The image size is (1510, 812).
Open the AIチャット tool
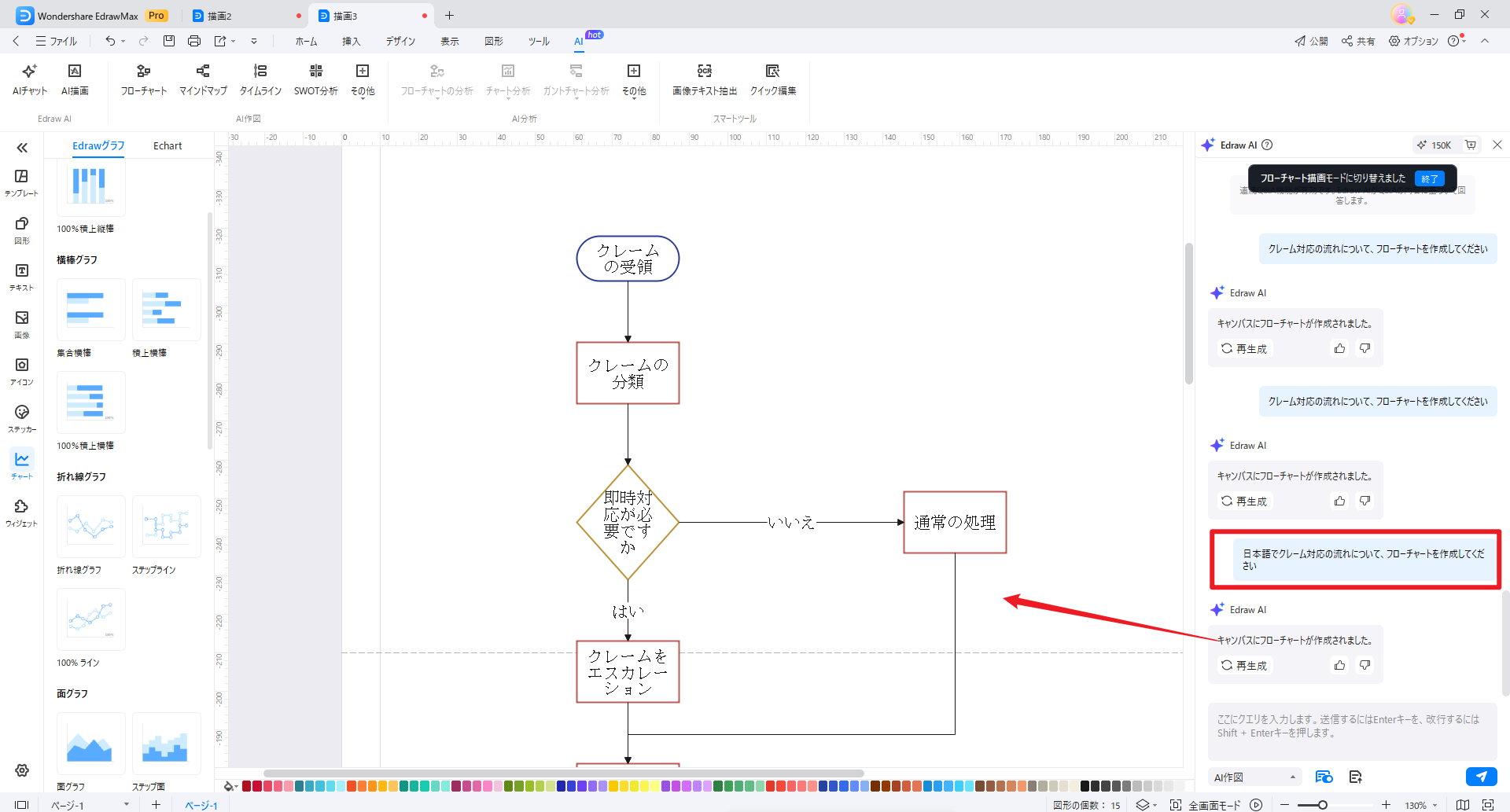pos(30,80)
